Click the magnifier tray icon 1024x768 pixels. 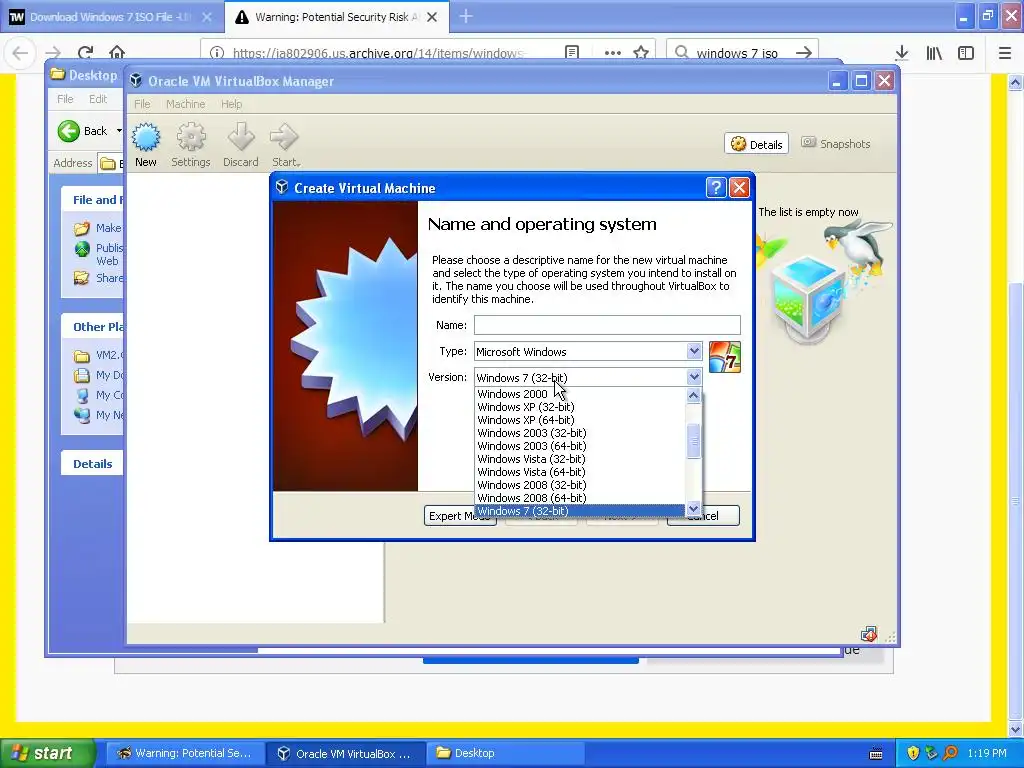click(950, 753)
